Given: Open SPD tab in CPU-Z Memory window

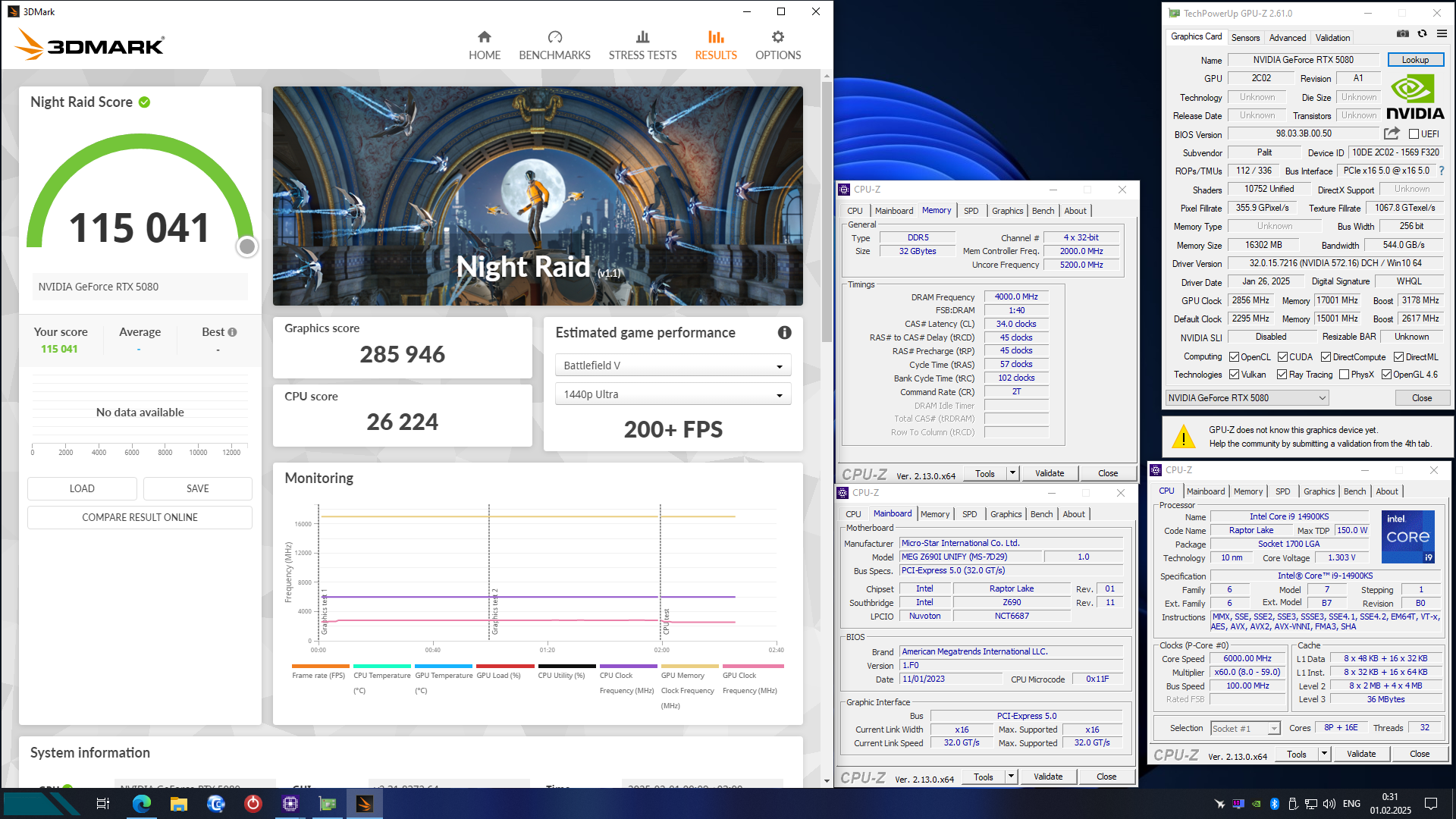Looking at the screenshot, I should [x=971, y=211].
